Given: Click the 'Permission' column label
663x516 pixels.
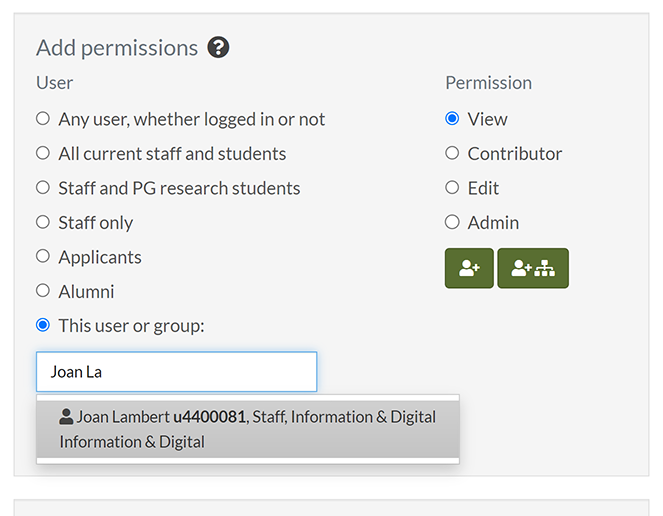Looking at the screenshot, I should point(488,83).
